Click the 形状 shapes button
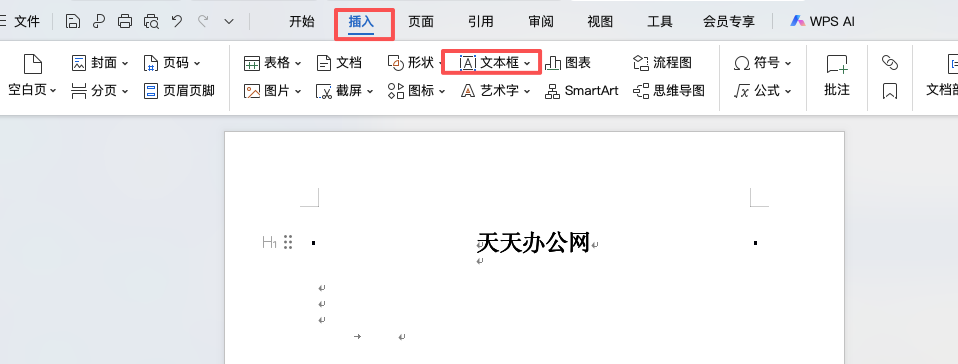958x364 pixels. [411, 63]
